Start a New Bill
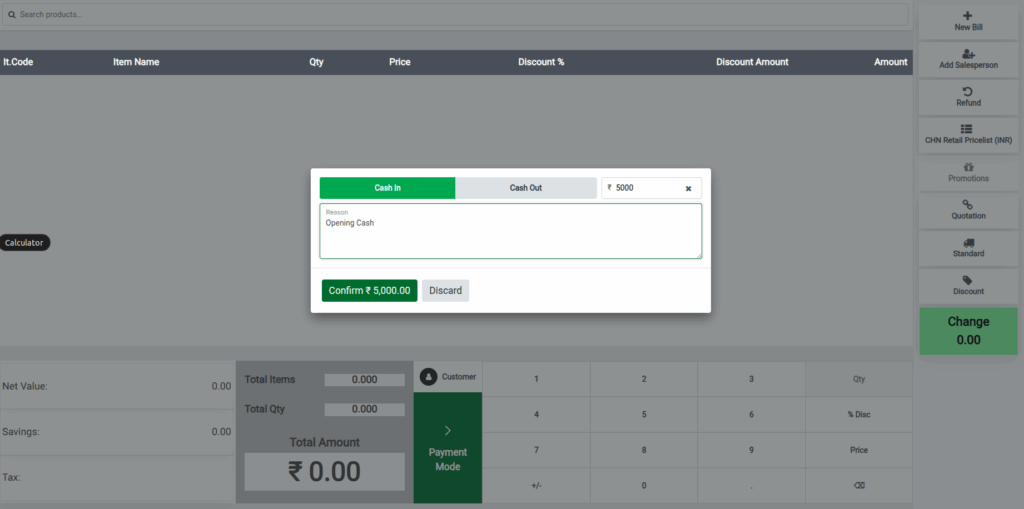 [968, 22]
